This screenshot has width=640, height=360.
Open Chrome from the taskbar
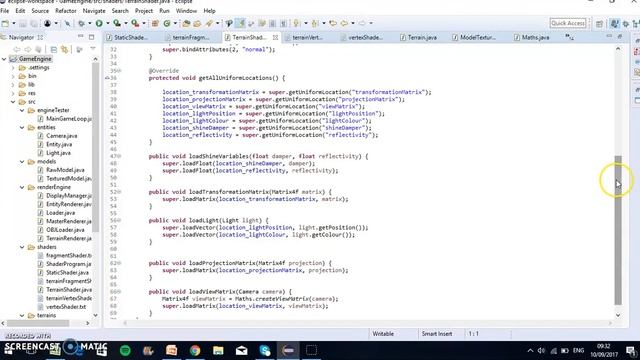click(195, 350)
